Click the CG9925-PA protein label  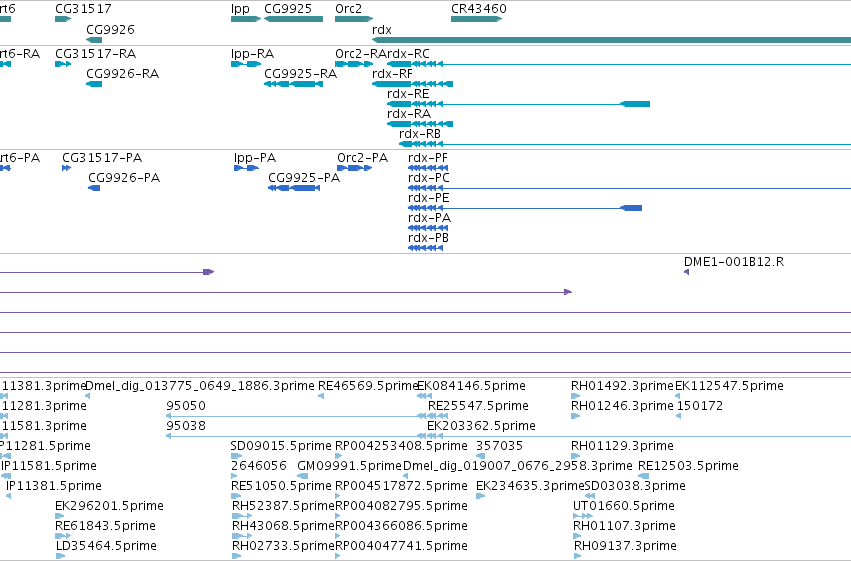coord(304,178)
